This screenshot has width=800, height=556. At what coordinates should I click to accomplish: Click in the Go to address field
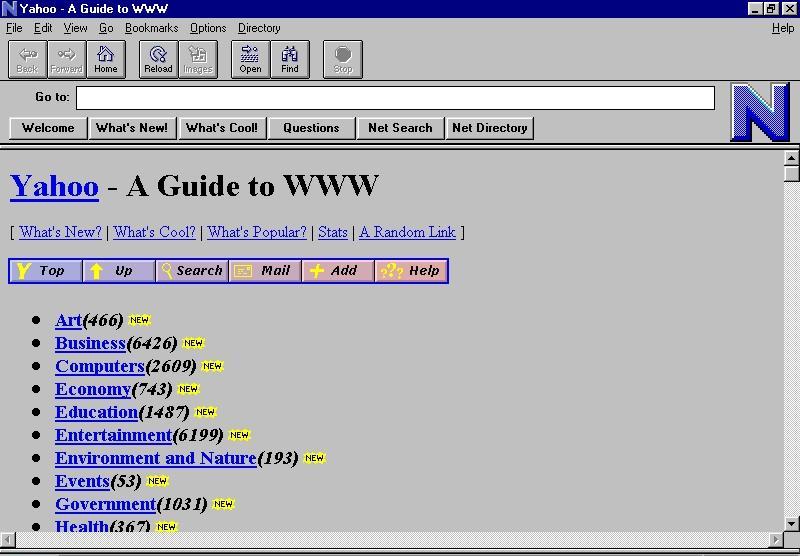(395, 98)
